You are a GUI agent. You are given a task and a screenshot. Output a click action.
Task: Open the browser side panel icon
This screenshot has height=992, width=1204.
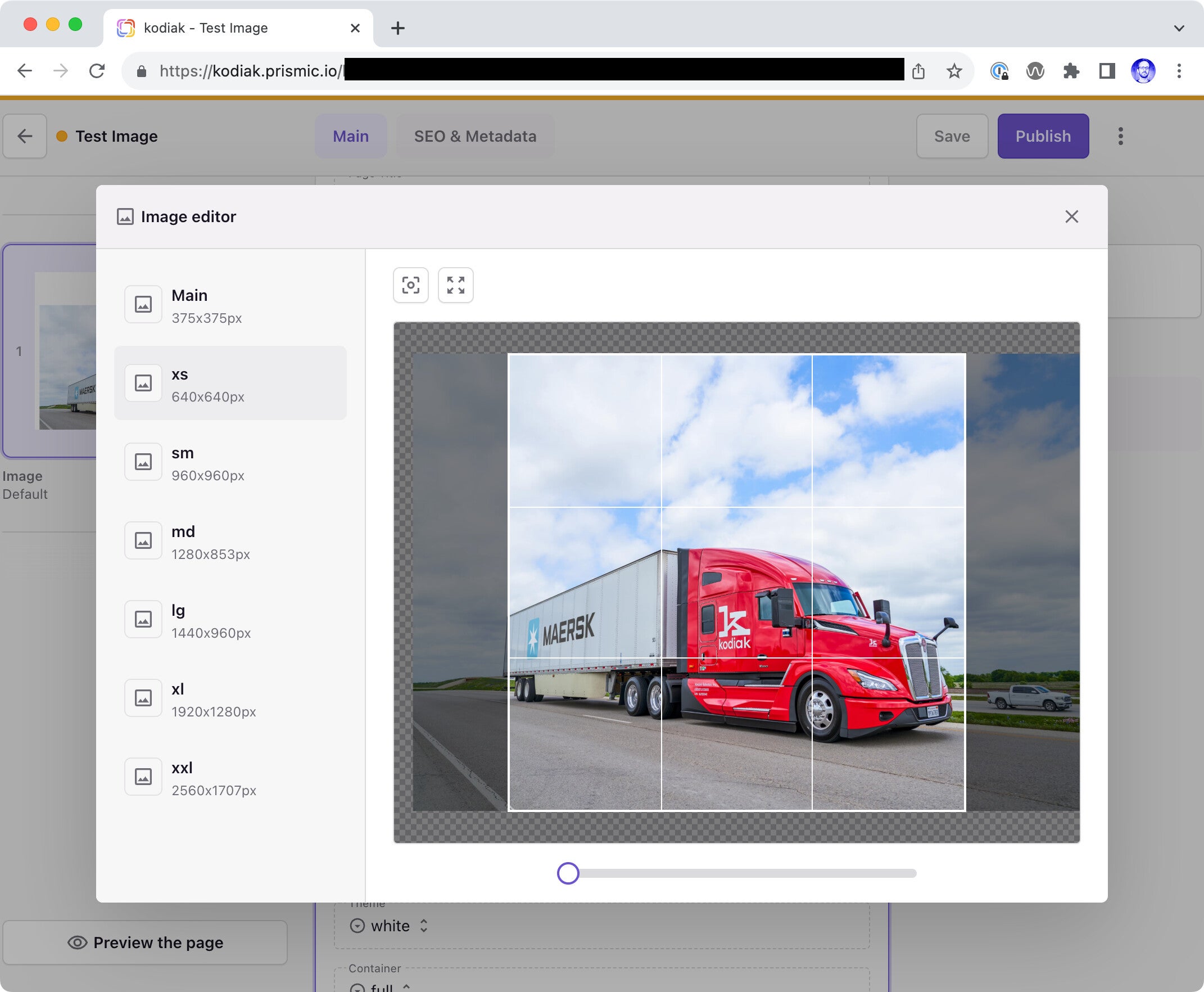click(1107, 71)
